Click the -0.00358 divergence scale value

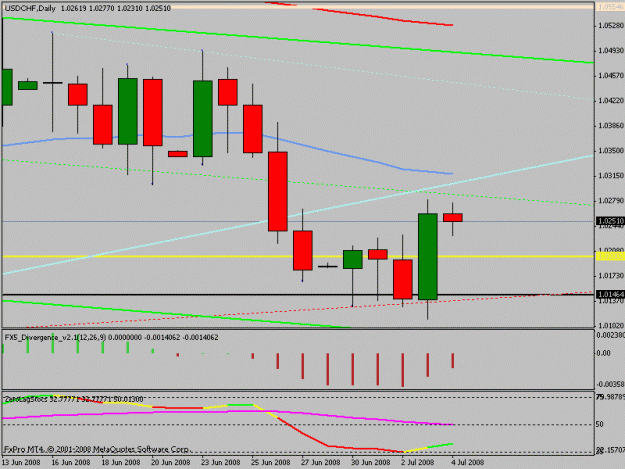click(610, 384)
